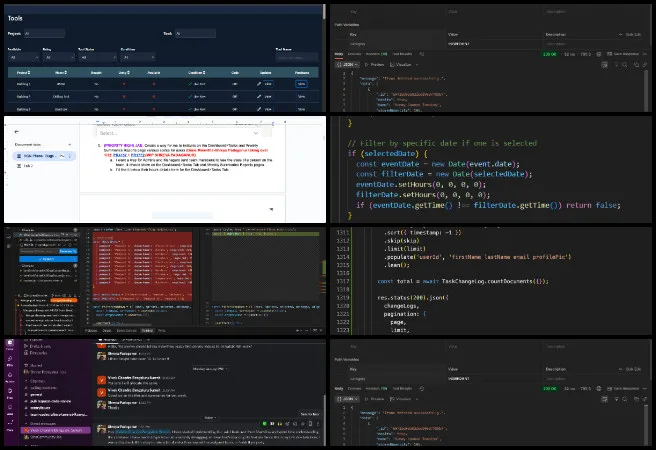Click Bulk Edit in upper Postman panel
656x450 pixels.
tap(632, 35)
